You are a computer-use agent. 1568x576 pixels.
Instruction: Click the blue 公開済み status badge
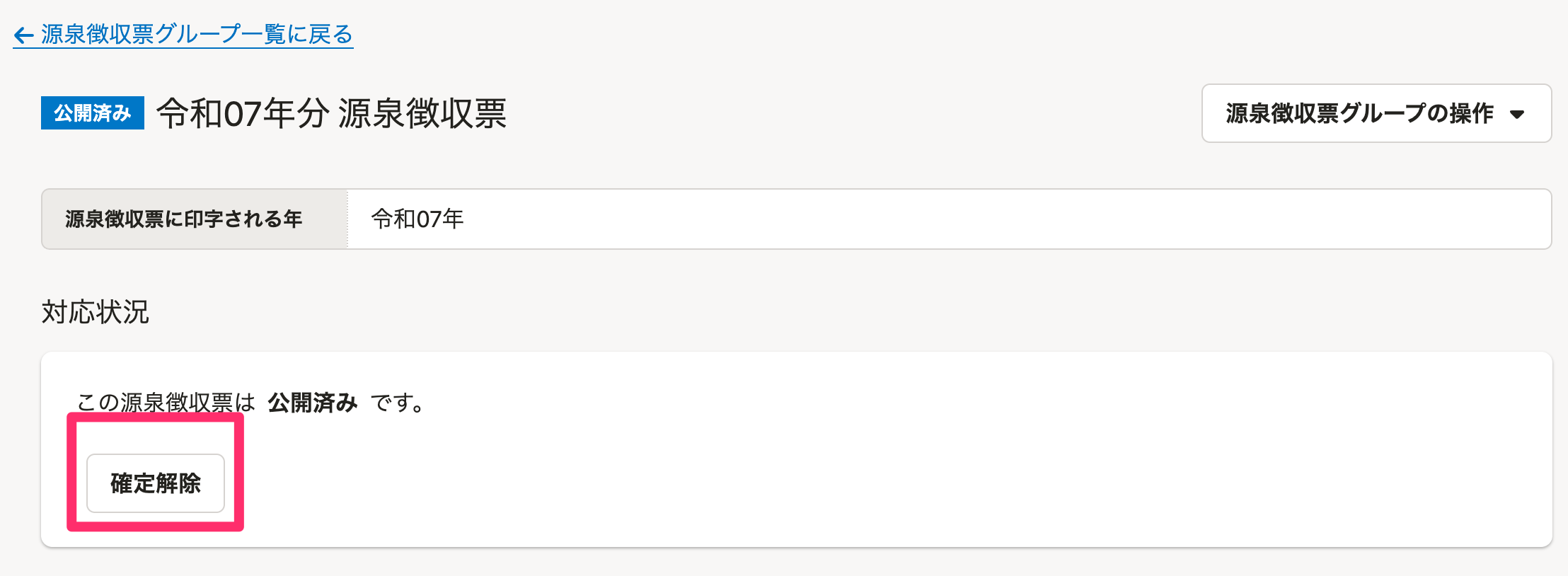click(x=93, y=113)
